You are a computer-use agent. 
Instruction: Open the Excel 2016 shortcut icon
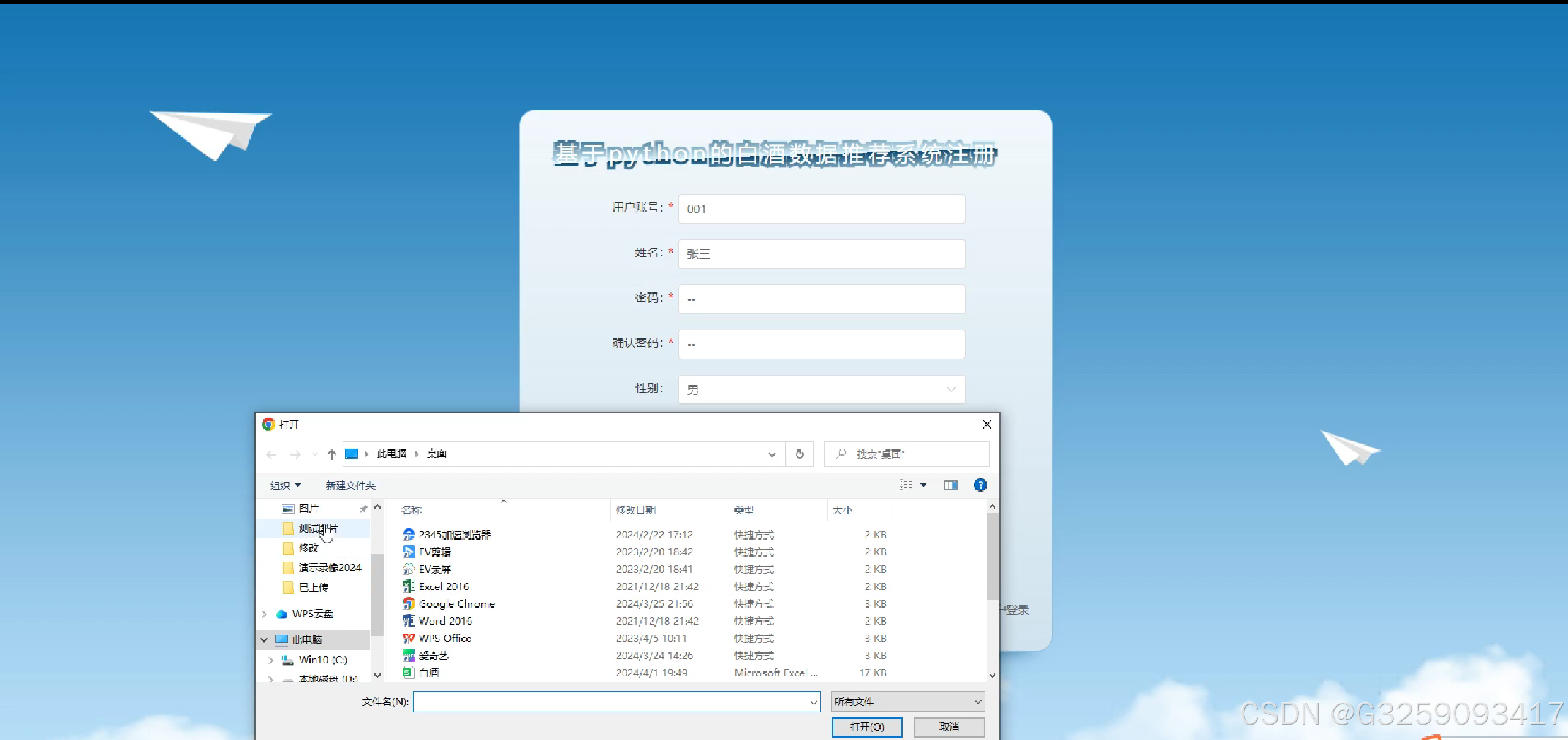(x=409, y=586)
